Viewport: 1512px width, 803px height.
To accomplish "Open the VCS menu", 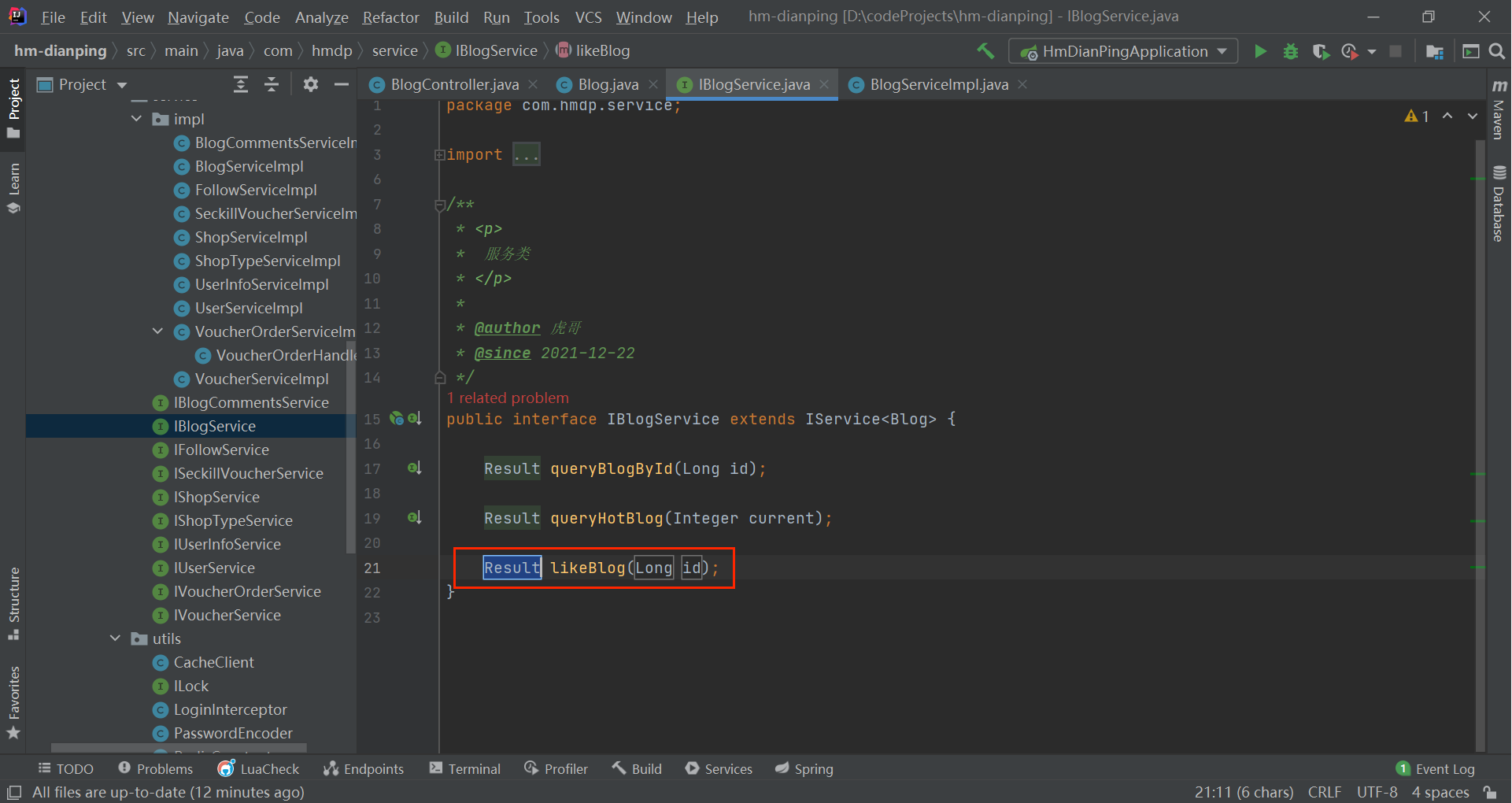I will pyautogui.click(x=588, y=17).
